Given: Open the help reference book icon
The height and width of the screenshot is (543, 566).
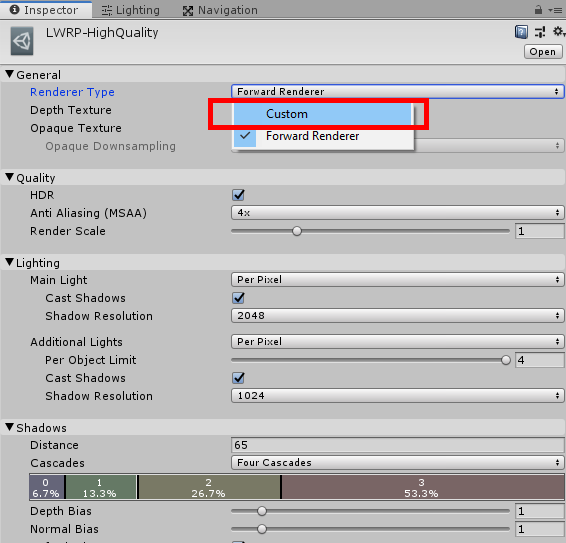Looking at the screenshot, I should (x=521, y=32).
